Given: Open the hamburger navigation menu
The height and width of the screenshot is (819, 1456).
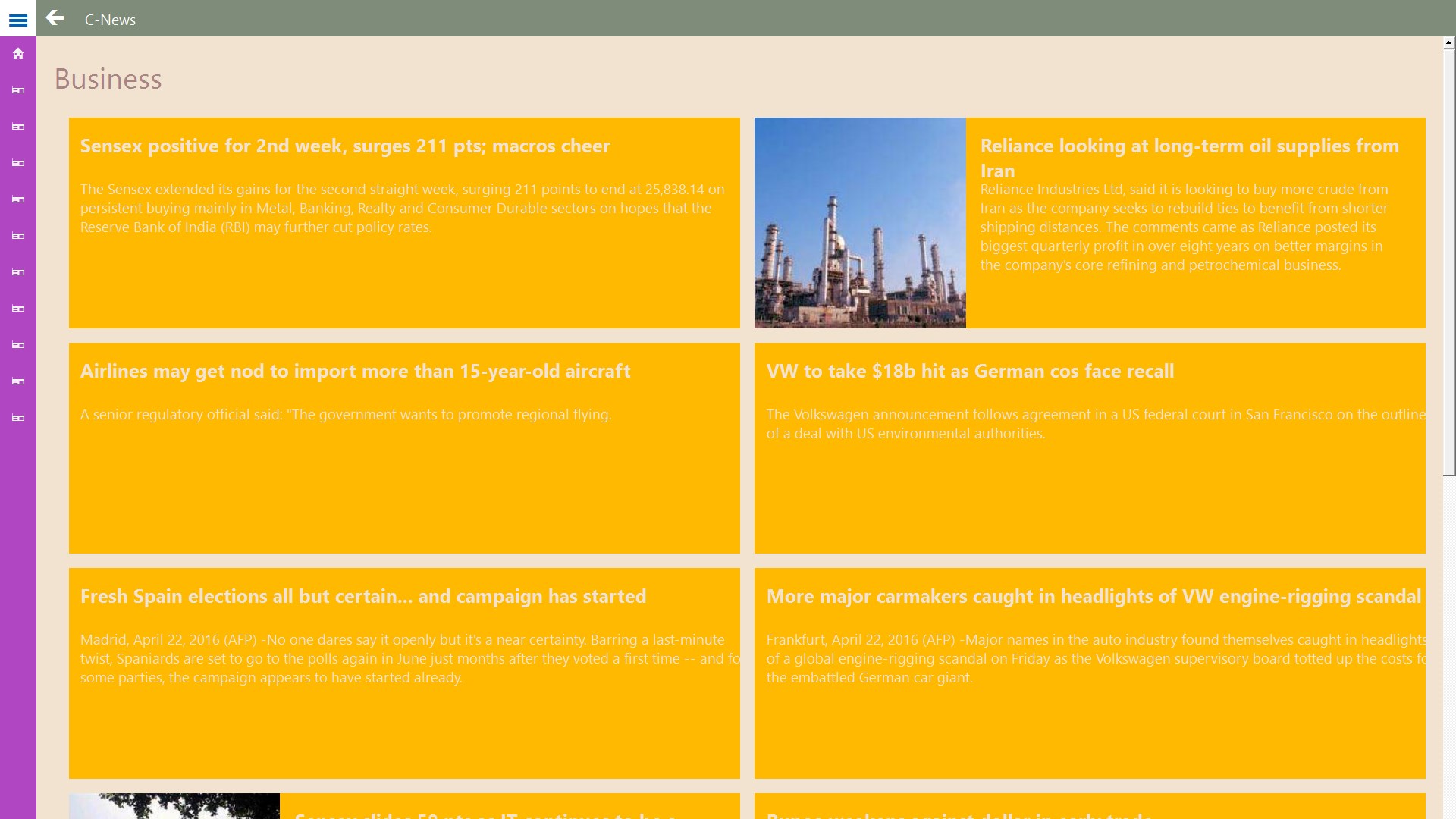Looking at the screenshot, I should tap(18, 20).
